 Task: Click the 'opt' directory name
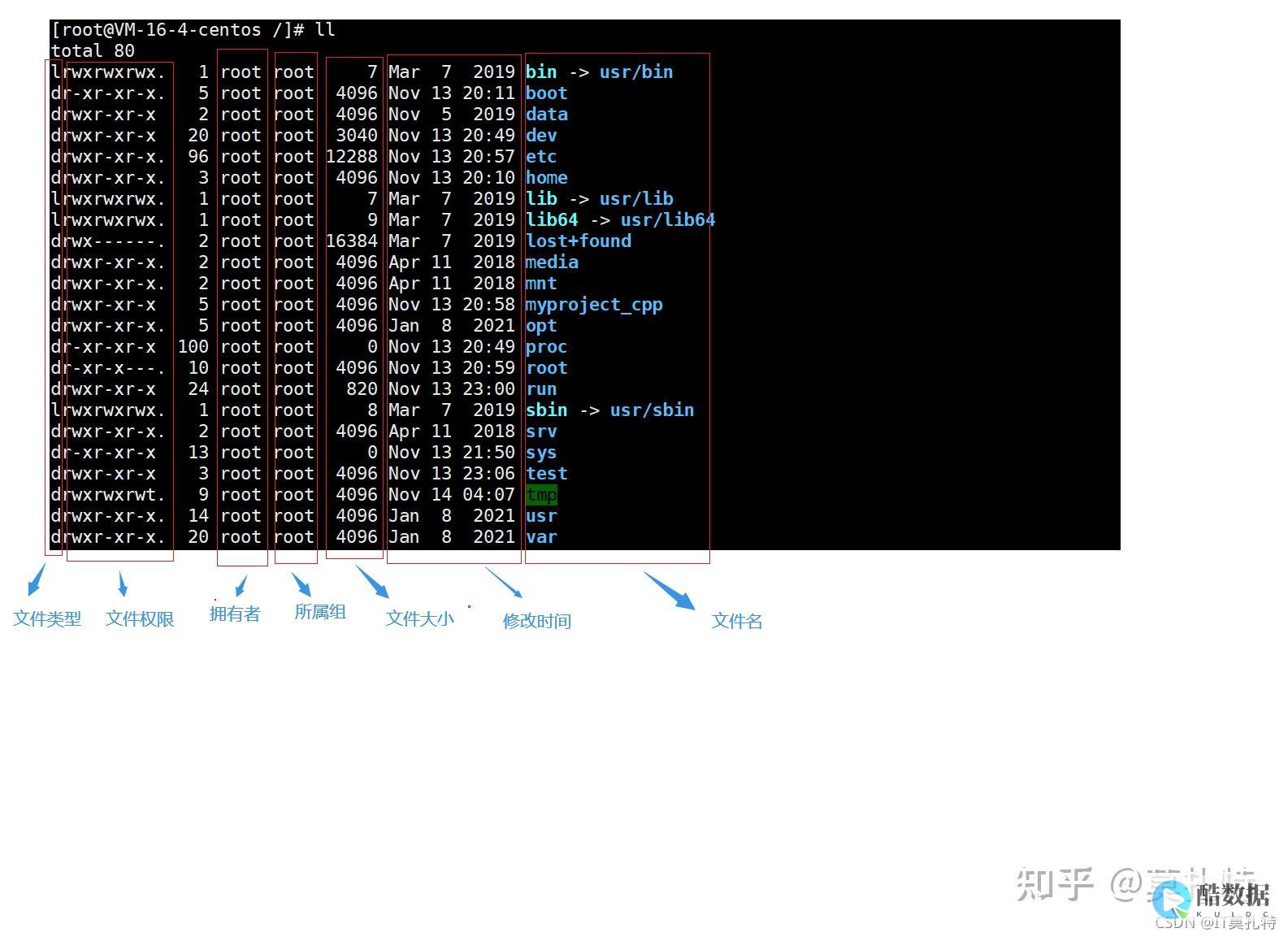click(541, 326)
